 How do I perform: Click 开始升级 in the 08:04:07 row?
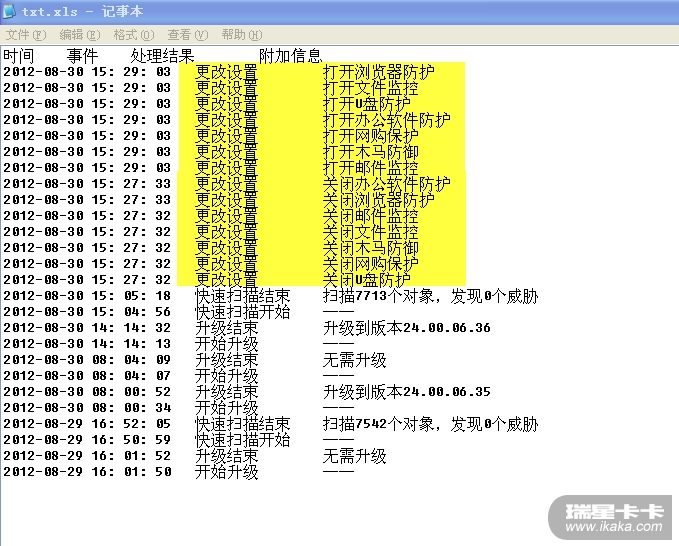pos(226,376)
